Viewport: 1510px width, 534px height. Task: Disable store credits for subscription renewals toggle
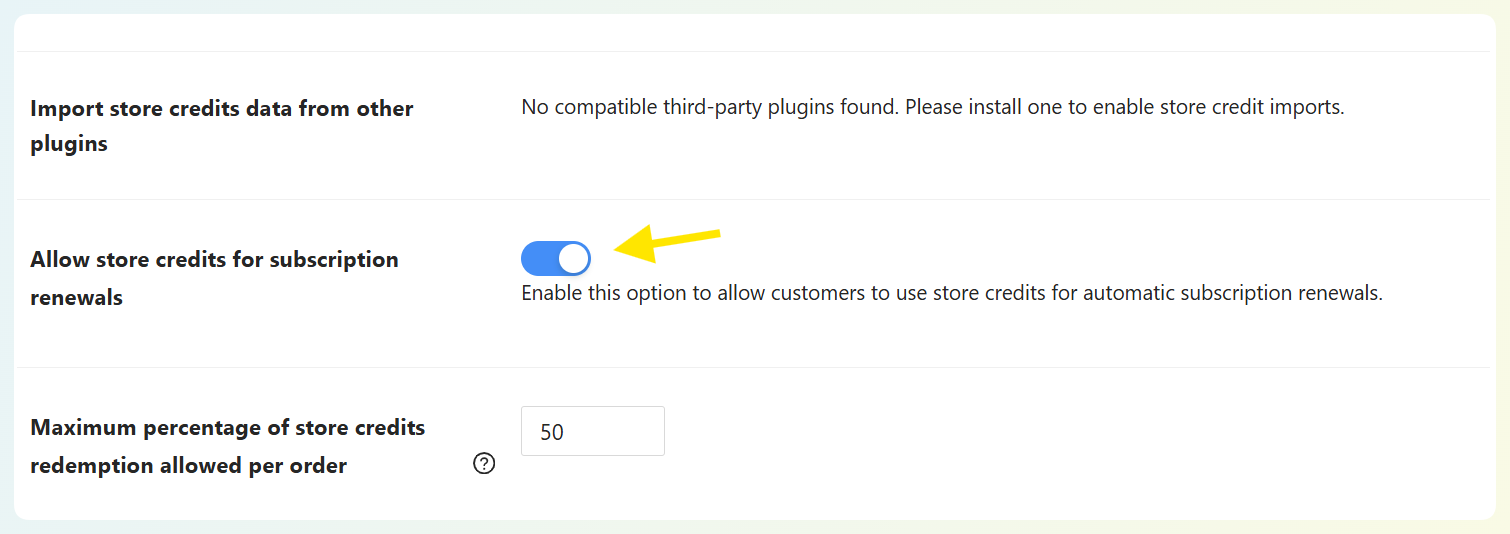(556, 258)
